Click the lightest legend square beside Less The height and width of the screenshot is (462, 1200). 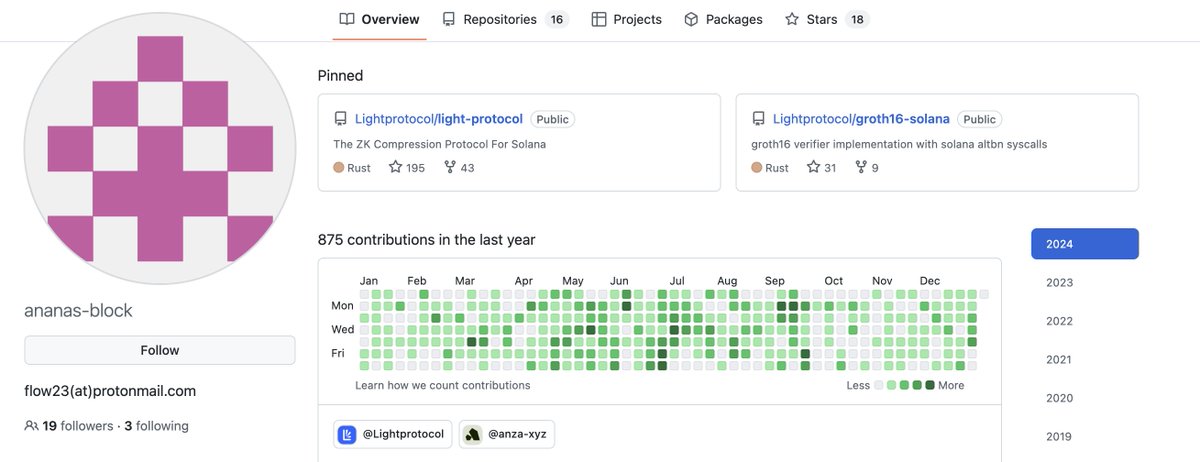coord(879,385)
